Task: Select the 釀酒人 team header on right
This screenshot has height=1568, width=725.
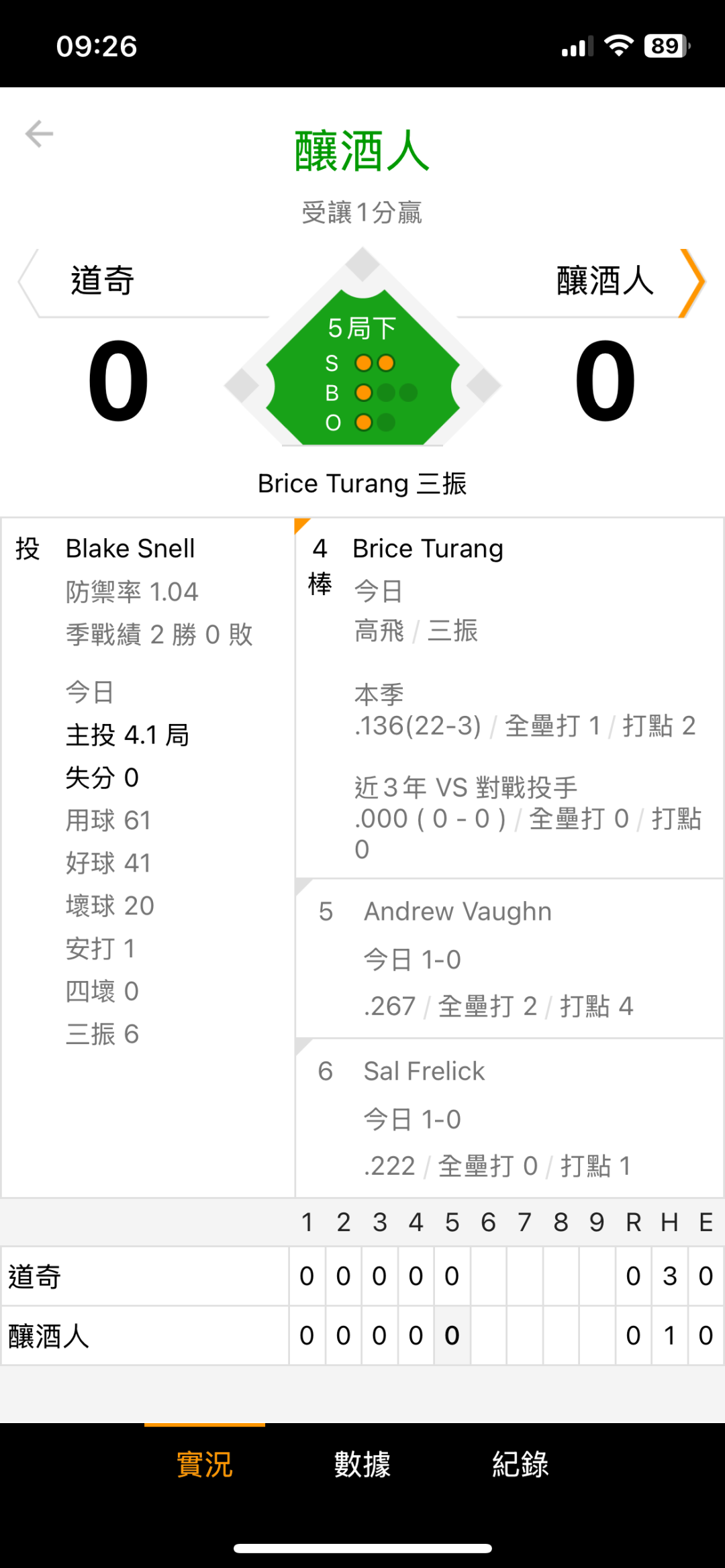Action: [x=605, y=280]
